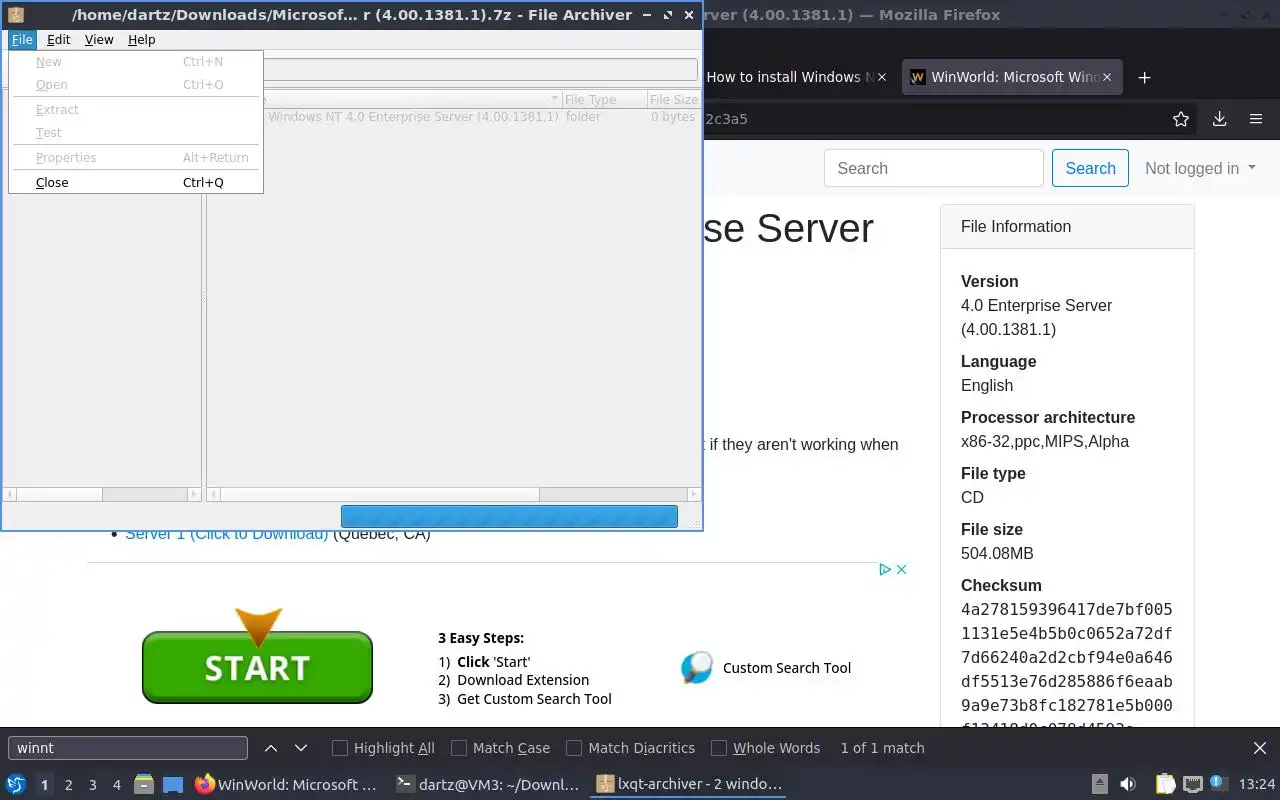
Task: Maximize the File Archiver window
Action: [668, 15]
